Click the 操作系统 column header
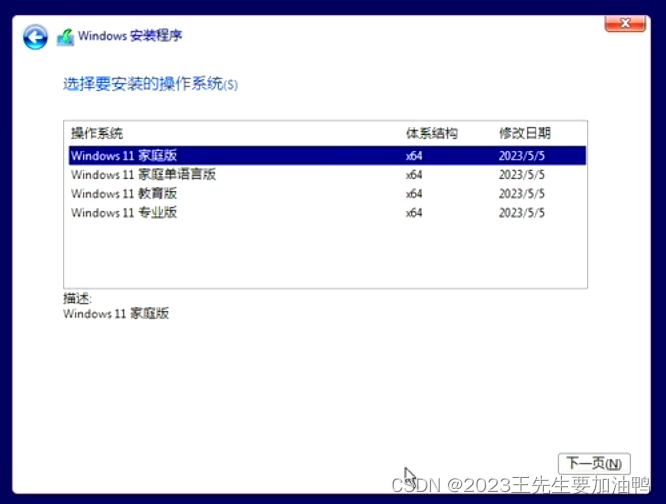The image size is (666, 504). tap(97, 133)
